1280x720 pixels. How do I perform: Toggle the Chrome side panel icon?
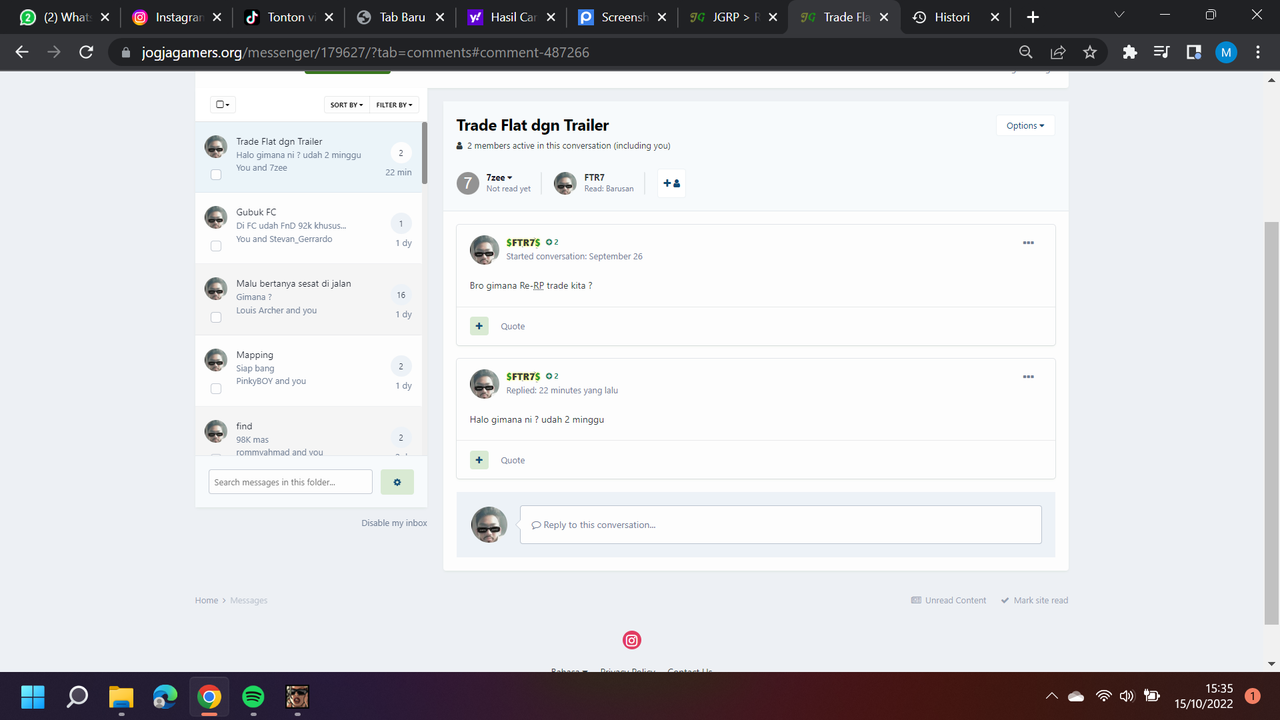point(1193,52)
